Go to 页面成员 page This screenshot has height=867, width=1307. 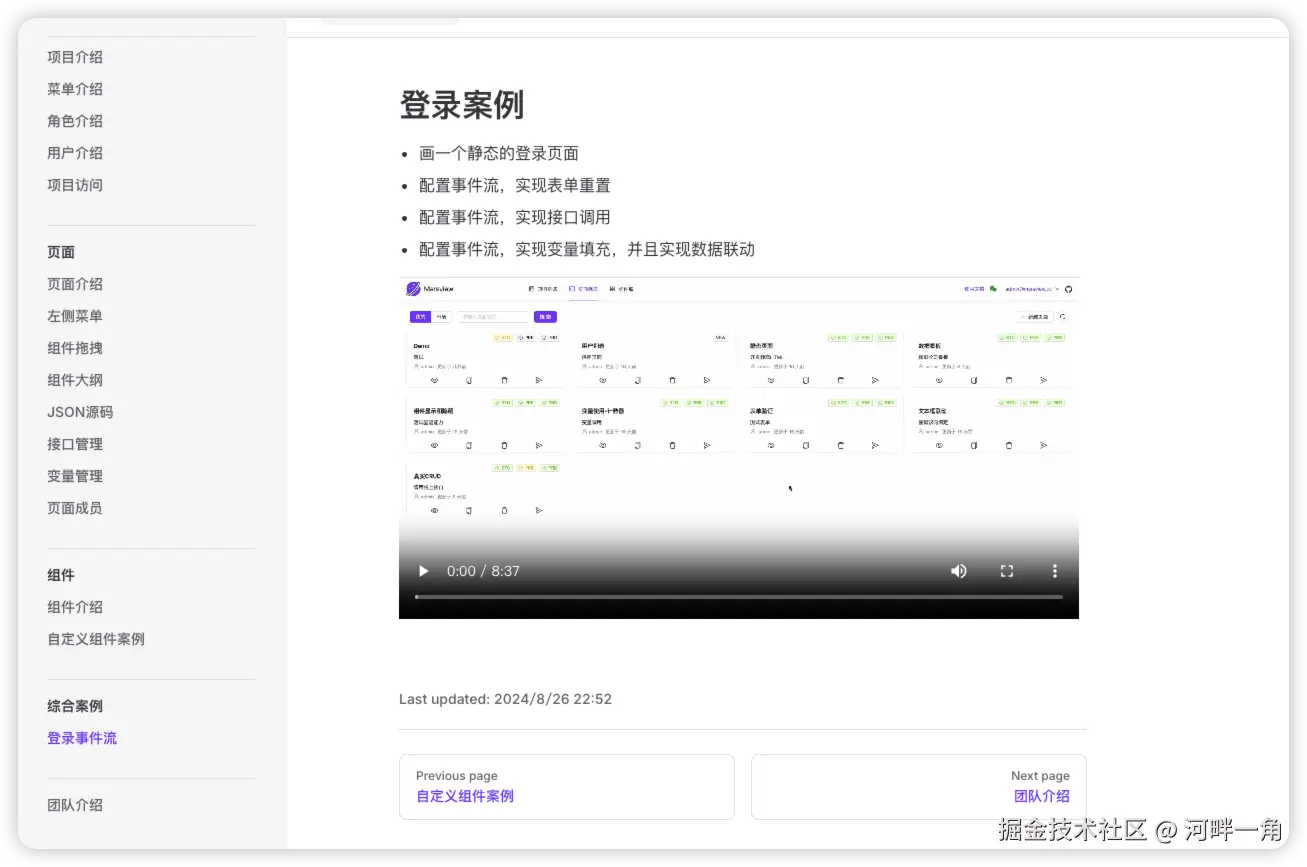(x=75, y=508)
